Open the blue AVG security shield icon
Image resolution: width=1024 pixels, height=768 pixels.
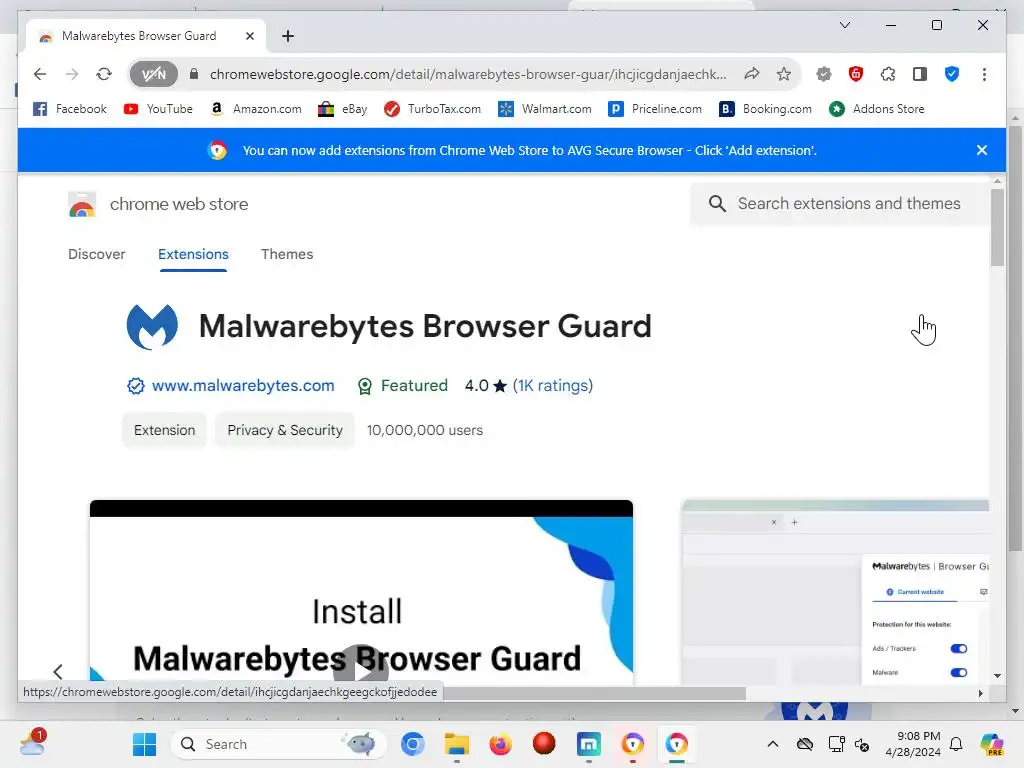pyautogui.click(x=952, y=74)
